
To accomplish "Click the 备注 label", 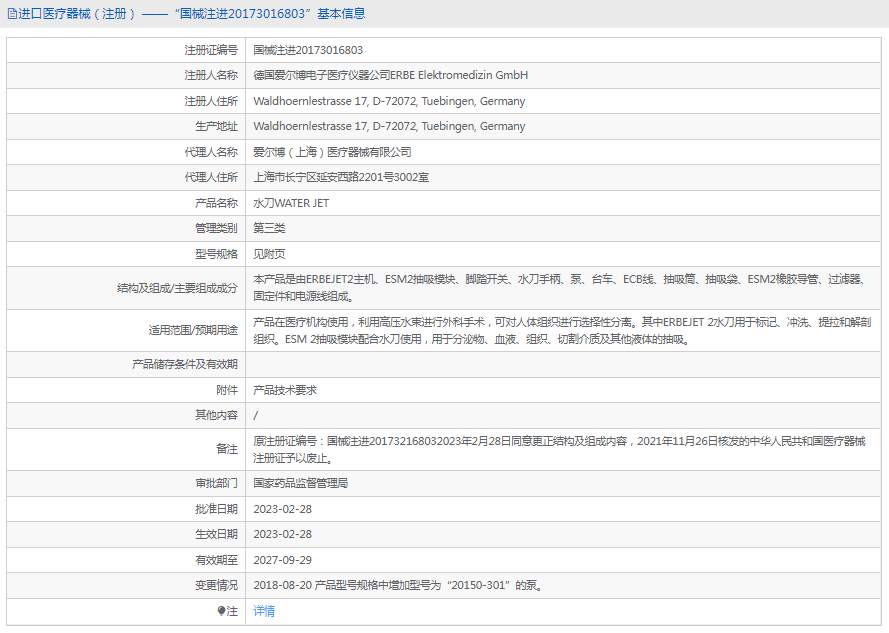I will tap(227, 449).
